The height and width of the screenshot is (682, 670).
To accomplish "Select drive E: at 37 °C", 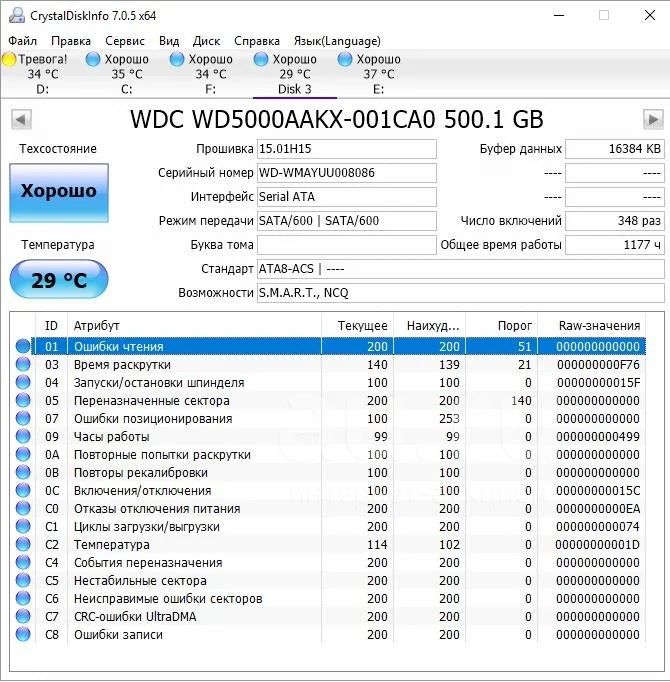I will point(379,74).
